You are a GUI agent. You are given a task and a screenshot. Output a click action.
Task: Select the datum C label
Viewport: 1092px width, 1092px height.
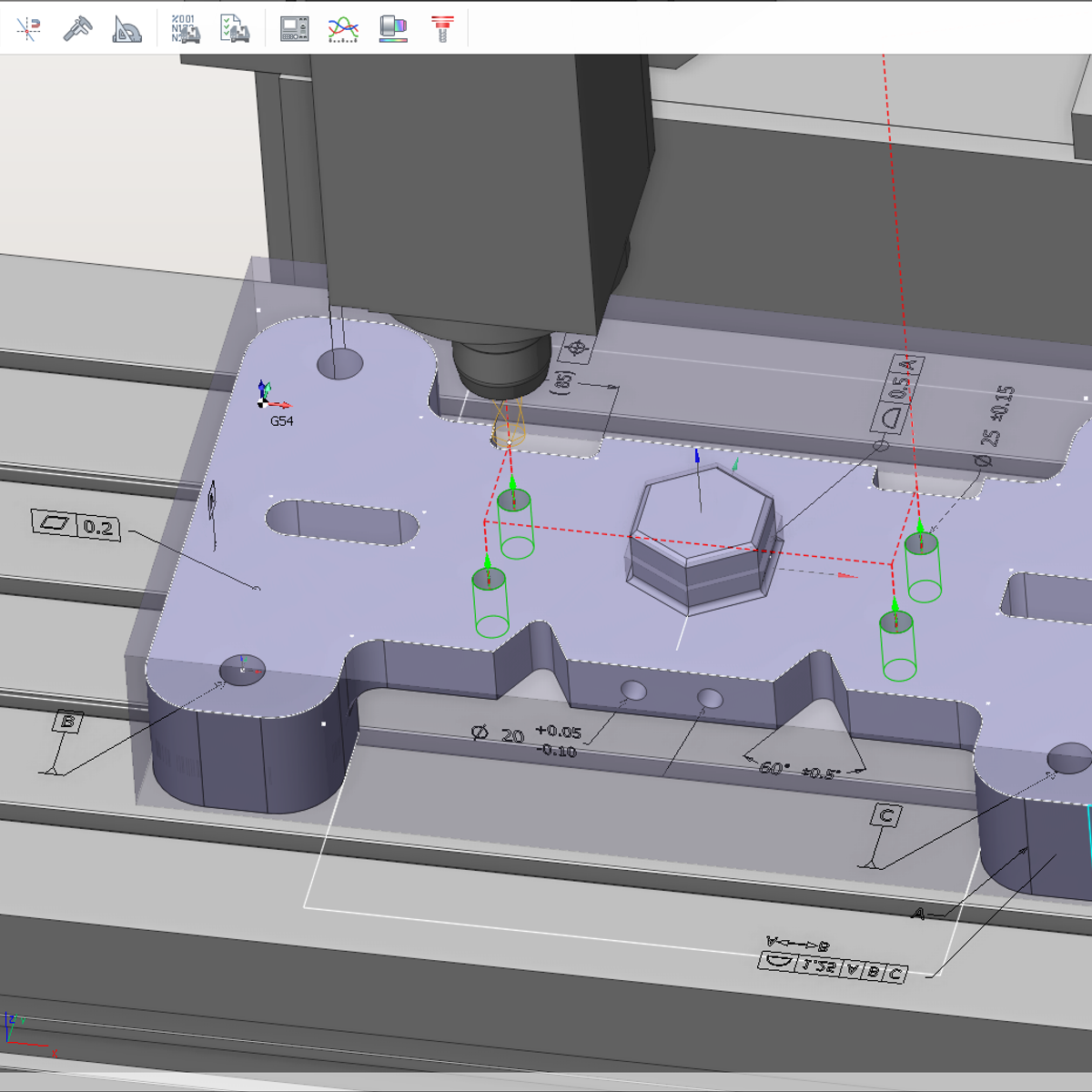886,815
